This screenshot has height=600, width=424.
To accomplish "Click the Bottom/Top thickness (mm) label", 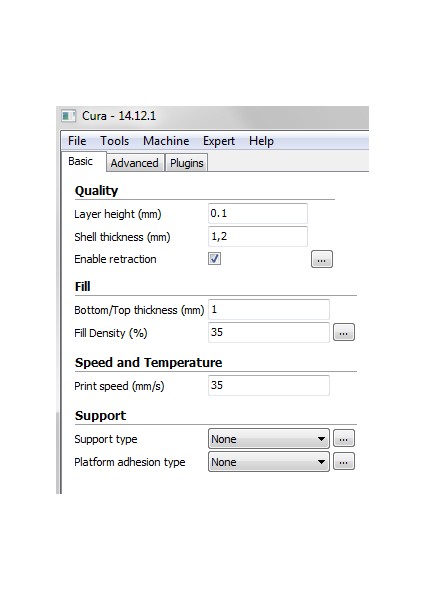I will pyautogui.click(x=139, y=310).
